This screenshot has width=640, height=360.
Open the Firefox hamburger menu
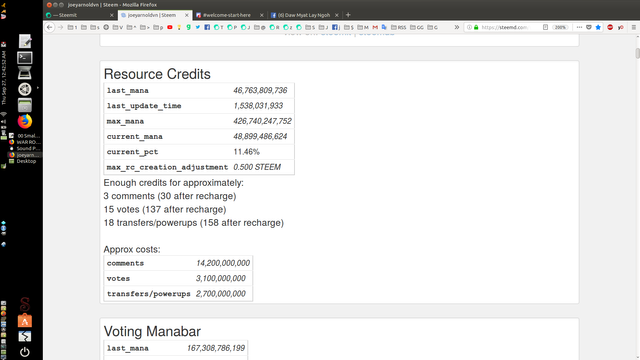tap(633, 27)
